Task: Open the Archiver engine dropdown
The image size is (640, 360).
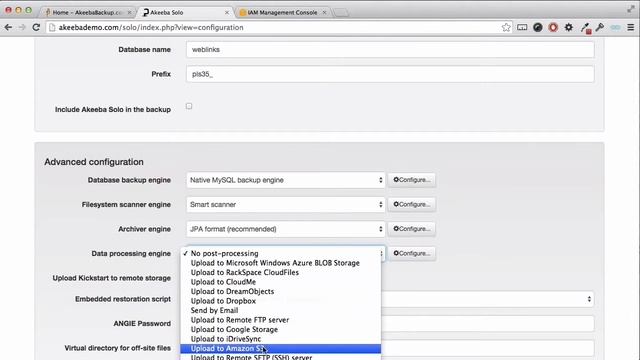Action: point(286,229)
